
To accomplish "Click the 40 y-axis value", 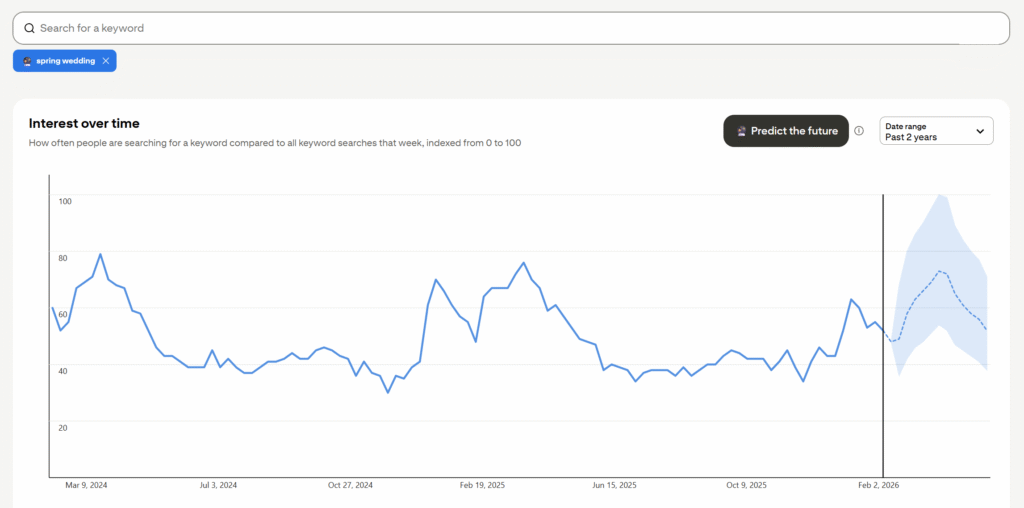I will pos(63,371).
